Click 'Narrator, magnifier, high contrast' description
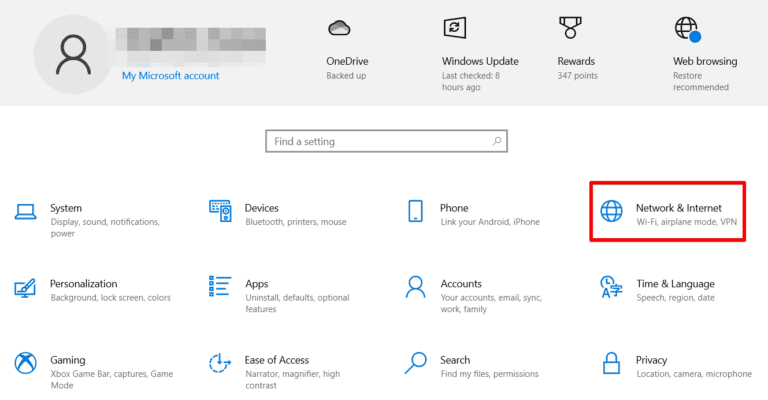The height and width of the screenshot is (400, 768). pos(292,379)
